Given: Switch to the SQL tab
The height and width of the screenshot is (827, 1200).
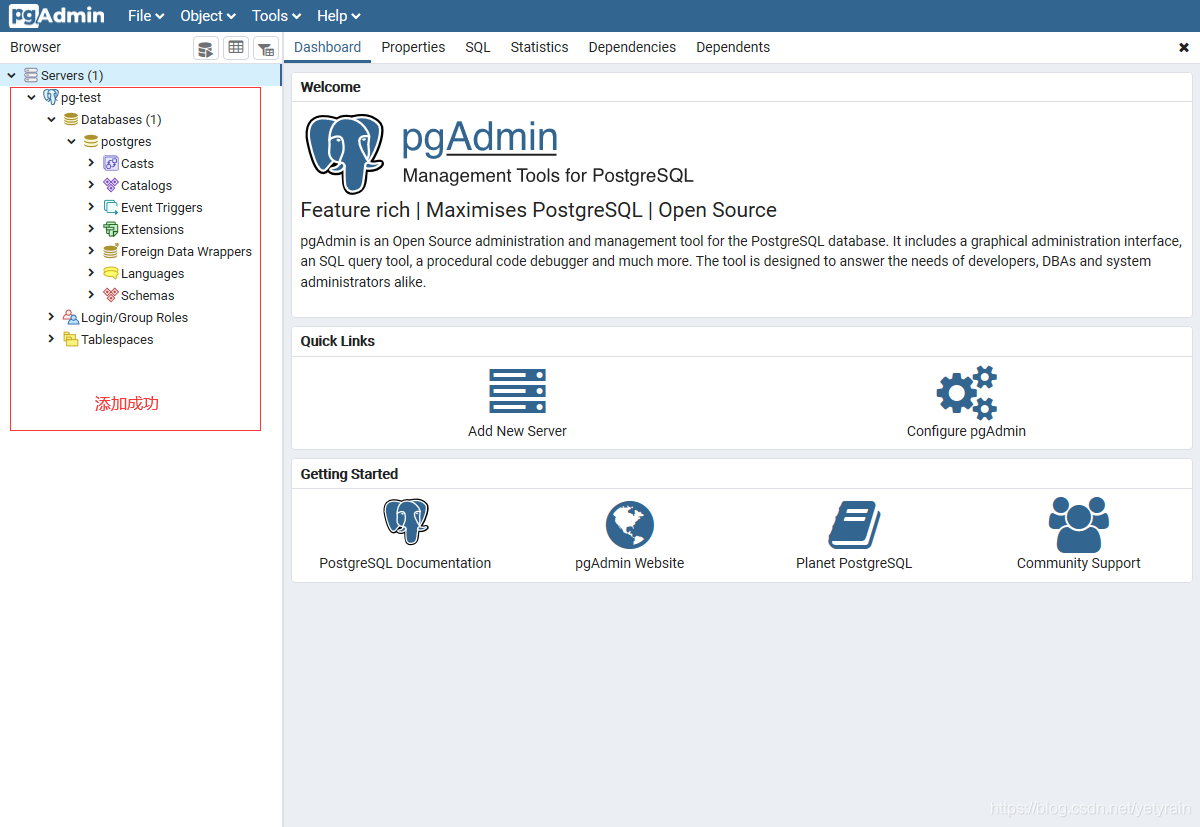Looking at the screenshot, I should click(478, 47).
